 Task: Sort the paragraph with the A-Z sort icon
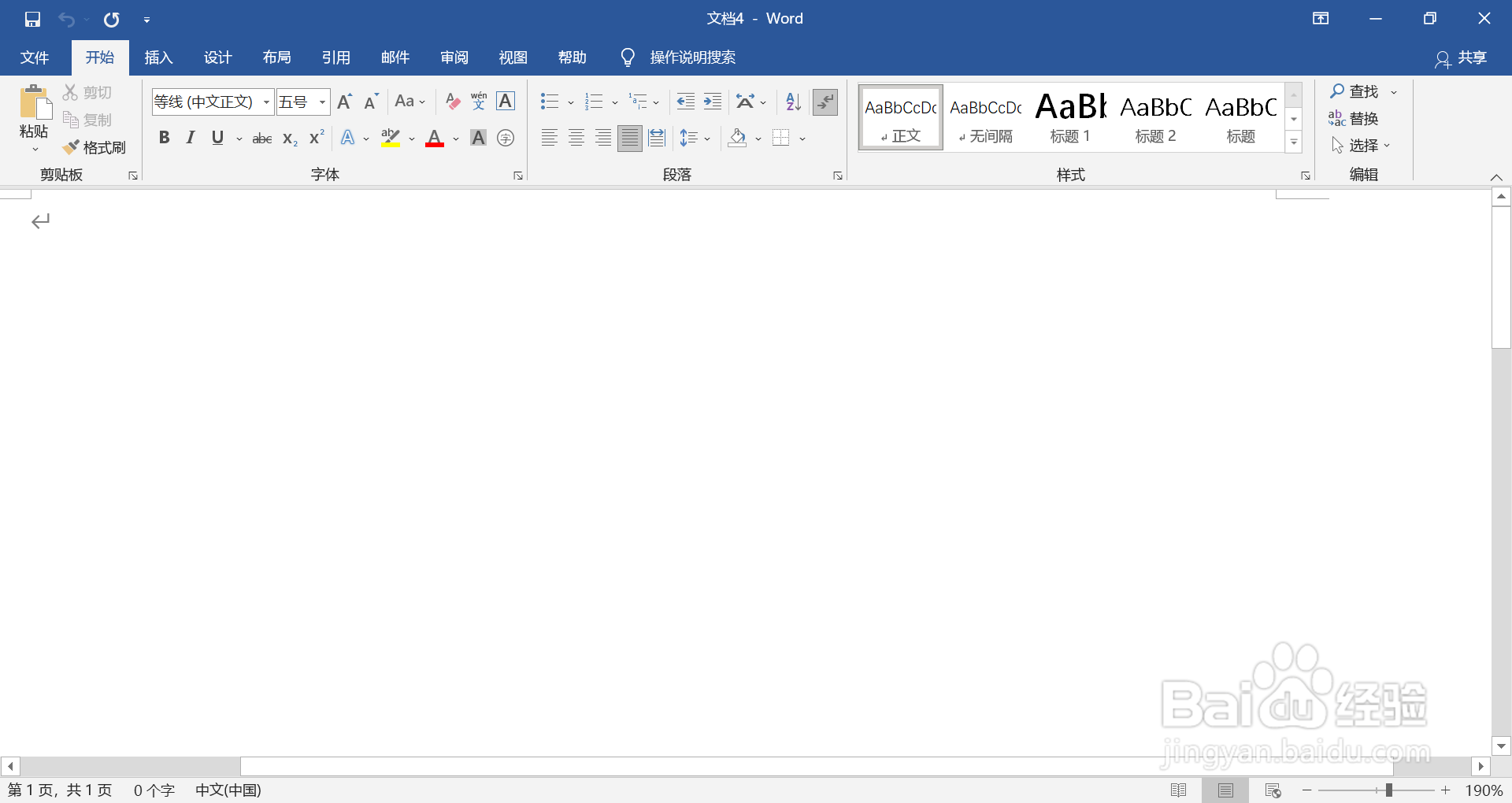tap(794, 101)
